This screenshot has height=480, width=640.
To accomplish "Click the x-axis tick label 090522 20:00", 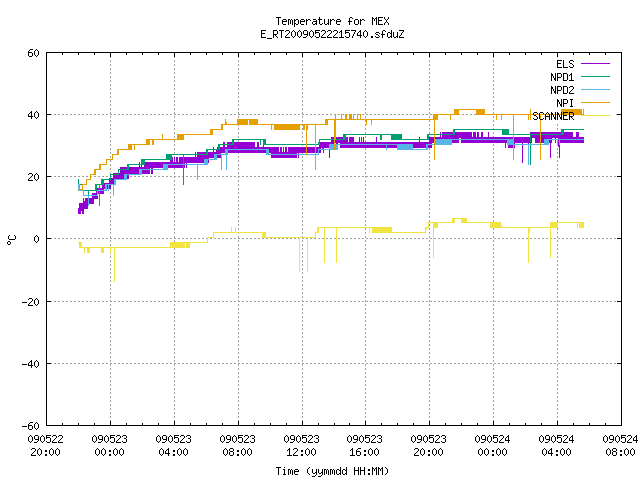I will [x=45, y=446].
